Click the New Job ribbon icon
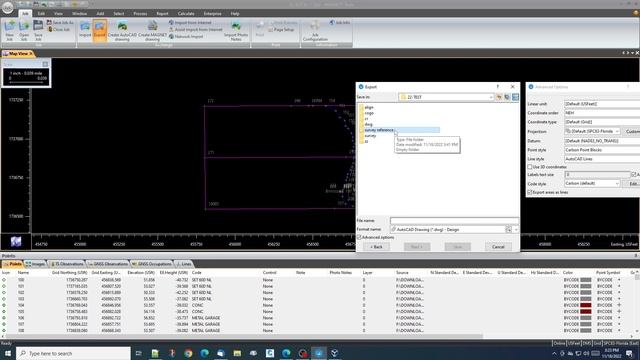 (9, 30)
